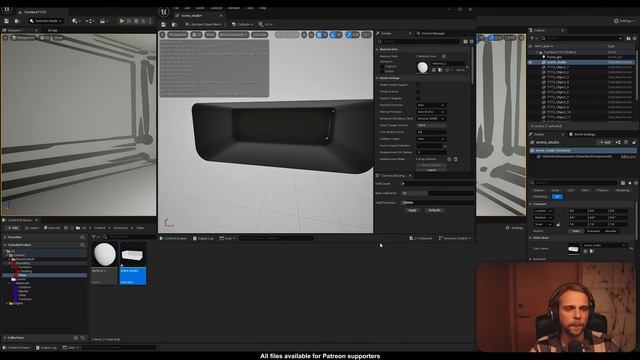This screenshot has height=360, width=640.
Task: Open the Content Drawer in the mesh editor bottom bar
Action: [173, 238]
